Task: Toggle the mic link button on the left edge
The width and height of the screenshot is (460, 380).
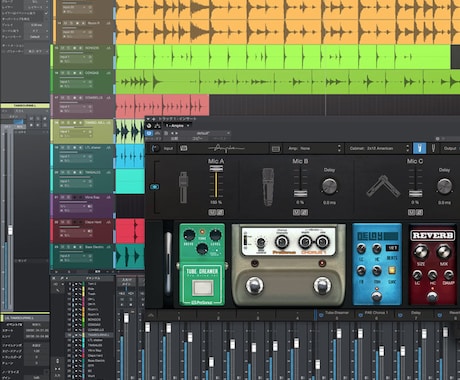Action: (155, 187)
